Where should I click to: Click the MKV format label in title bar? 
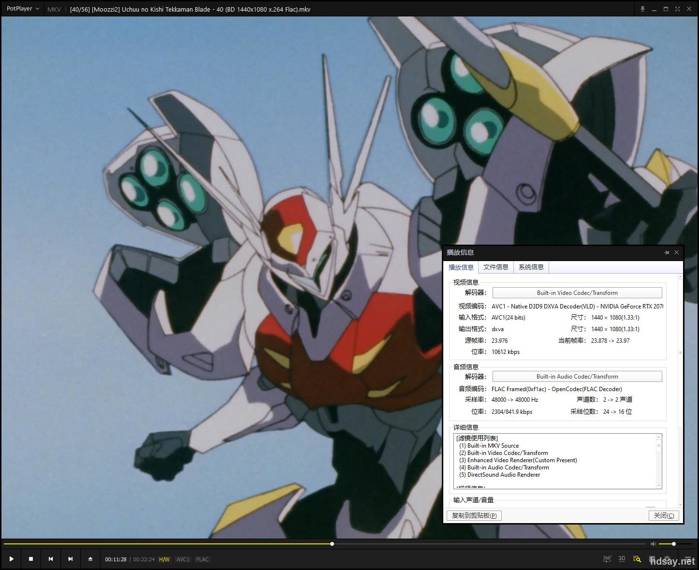point(54,9)
